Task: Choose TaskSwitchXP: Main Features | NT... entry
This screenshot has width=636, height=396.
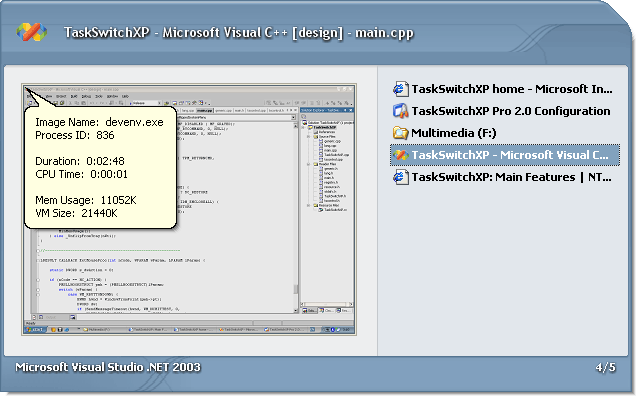Action: (505, 177)
